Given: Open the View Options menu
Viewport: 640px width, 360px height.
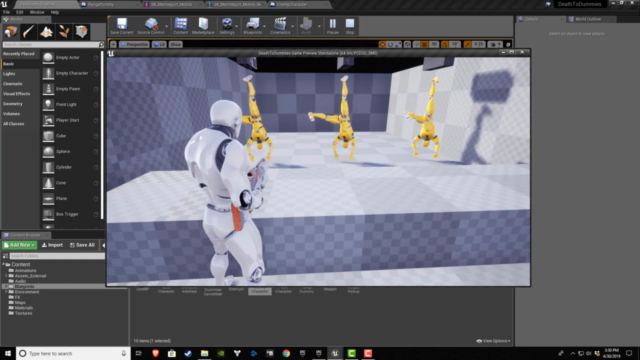Looking at the screenshot, I should click(493, 341).
